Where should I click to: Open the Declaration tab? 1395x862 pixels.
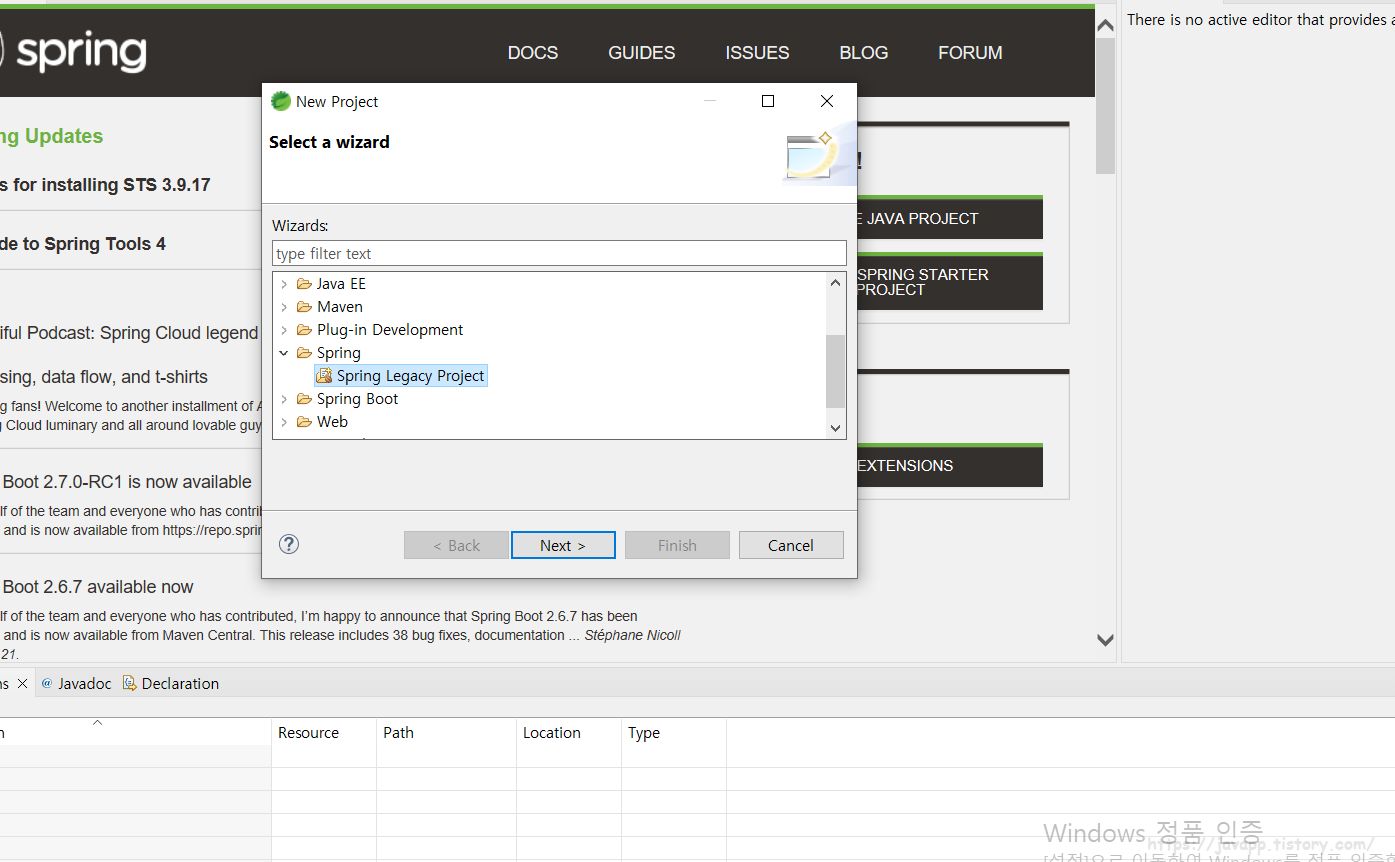click(x=171, y=684)
